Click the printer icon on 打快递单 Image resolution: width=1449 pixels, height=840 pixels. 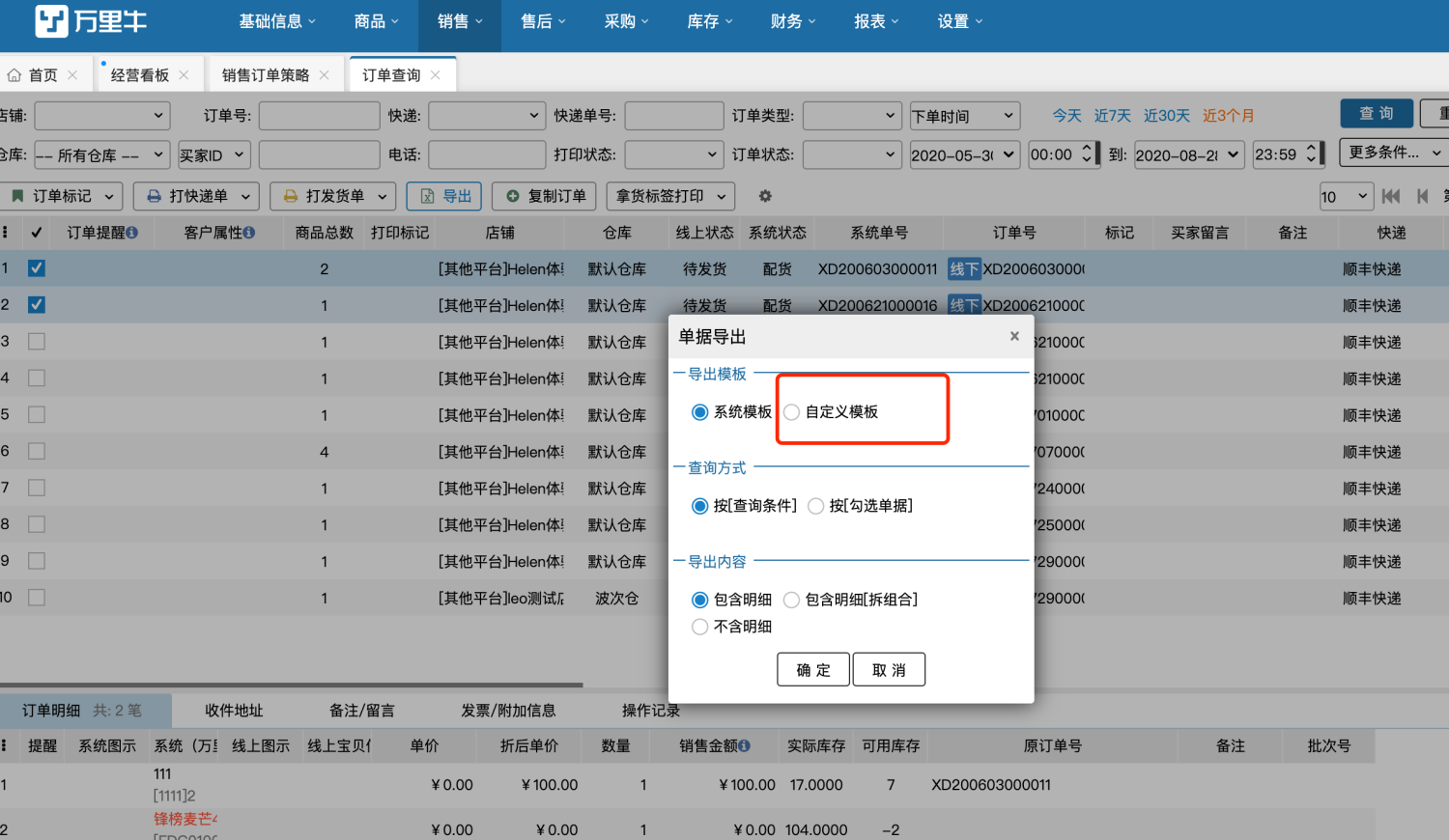point(154,196)
